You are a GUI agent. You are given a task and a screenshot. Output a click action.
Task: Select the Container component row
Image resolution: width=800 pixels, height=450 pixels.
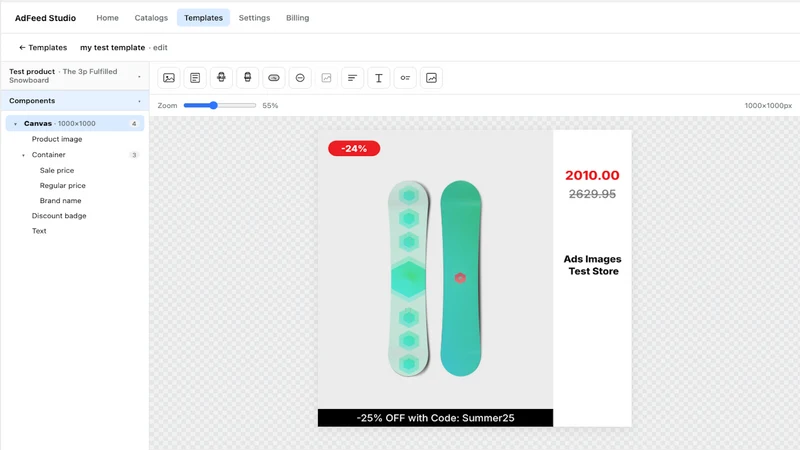pos(75,155)
